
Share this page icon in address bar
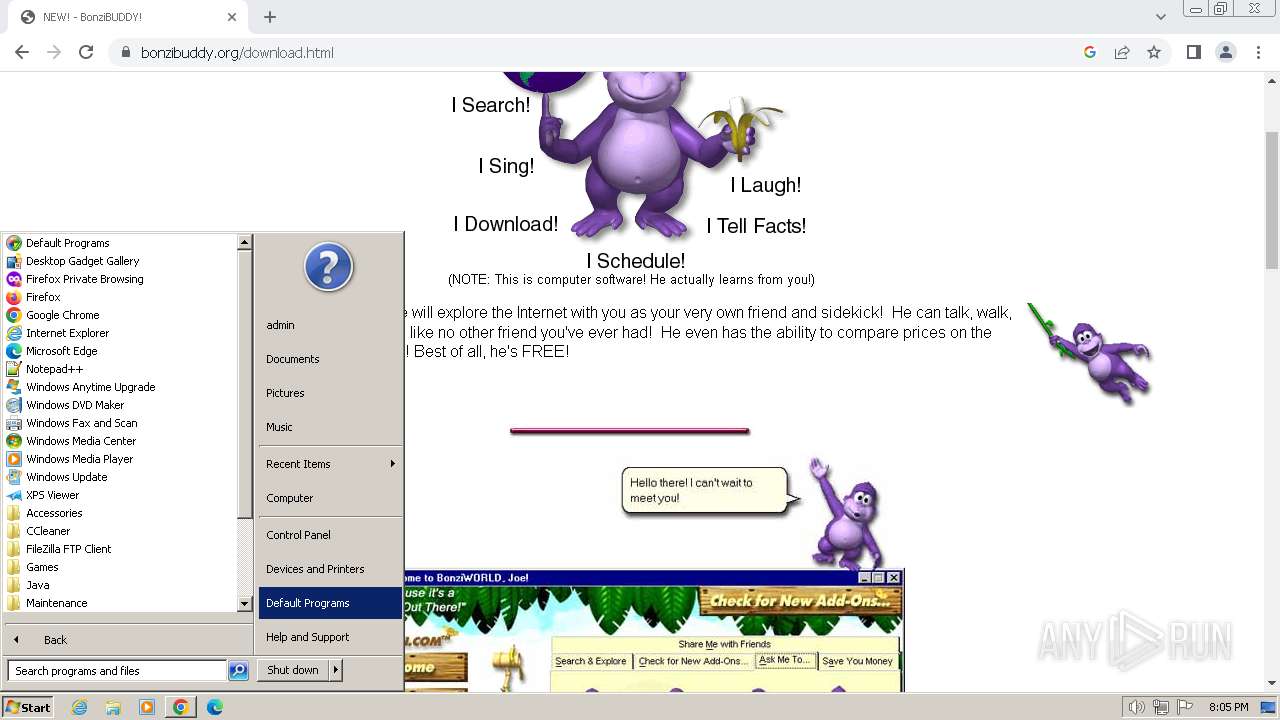[1122, 52]
